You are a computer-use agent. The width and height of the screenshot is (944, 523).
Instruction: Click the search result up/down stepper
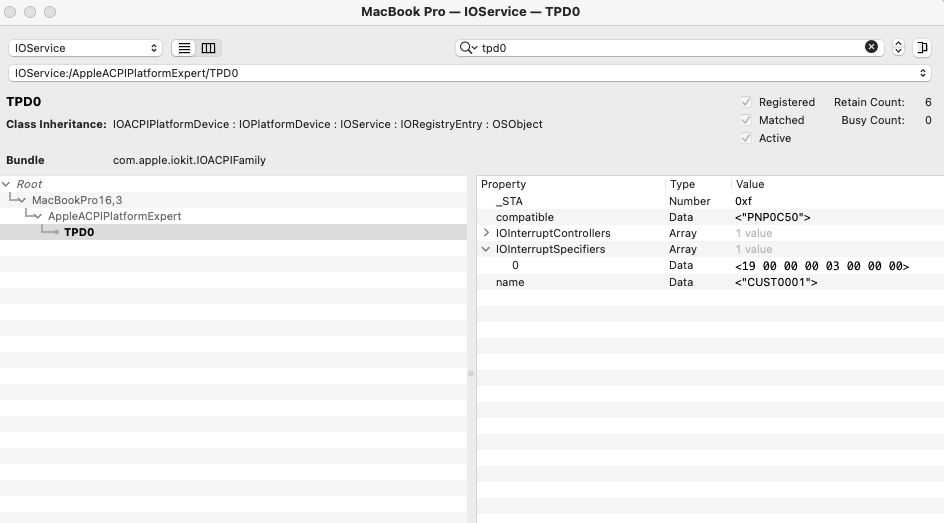pyautogui.click(x=898, y=48)
